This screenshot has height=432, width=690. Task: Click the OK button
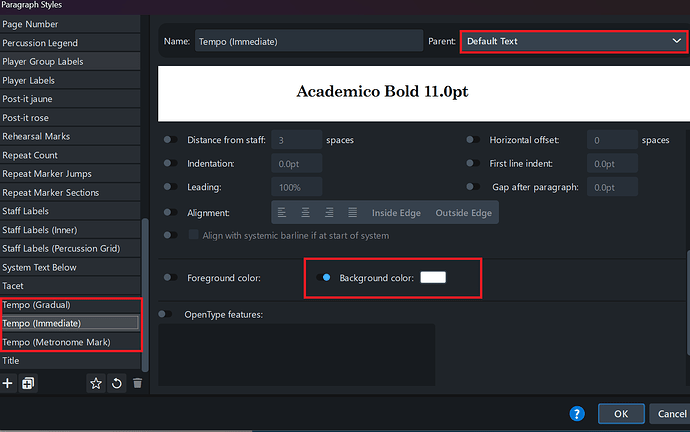[x=621, y=413]
